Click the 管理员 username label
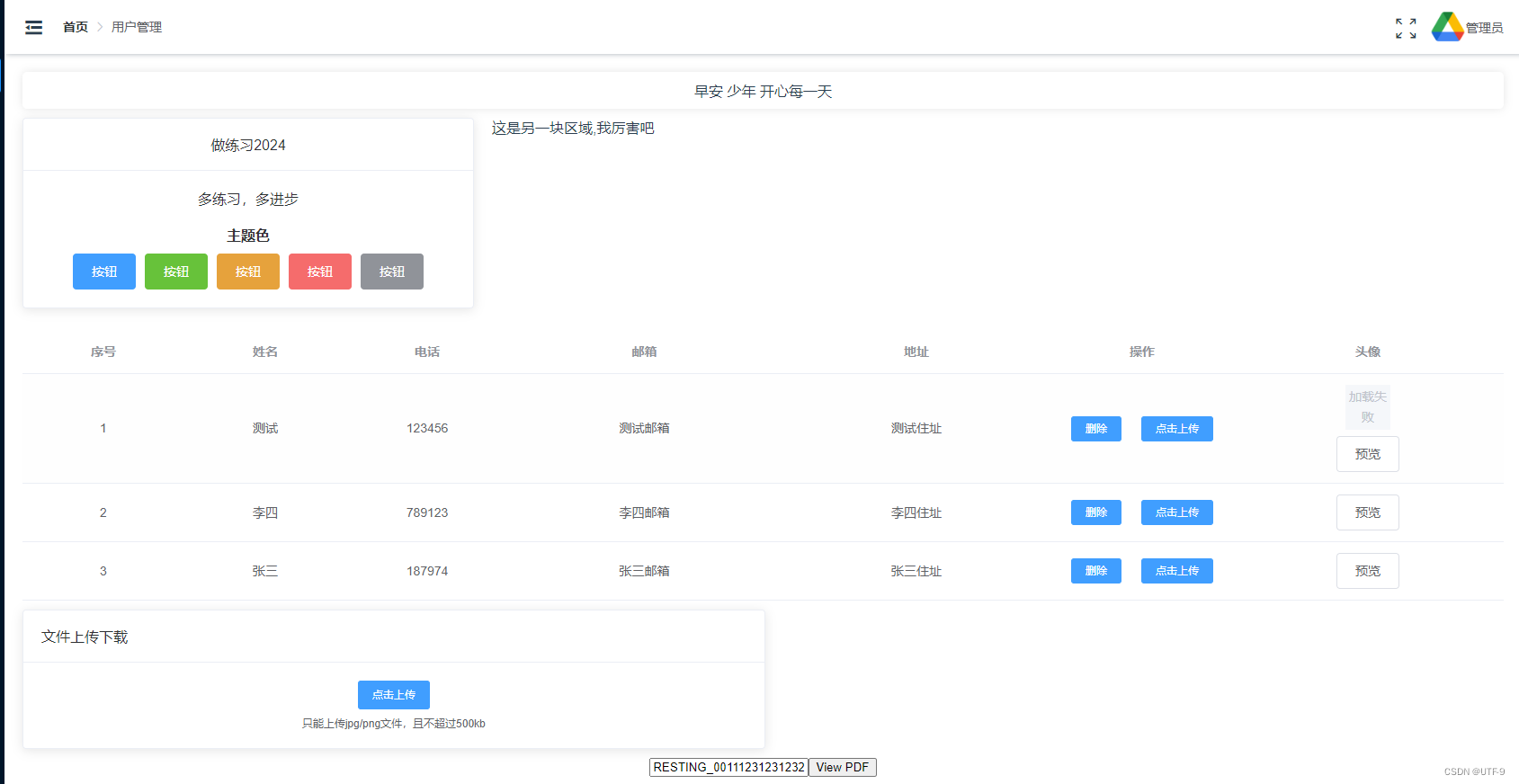 1485,28
